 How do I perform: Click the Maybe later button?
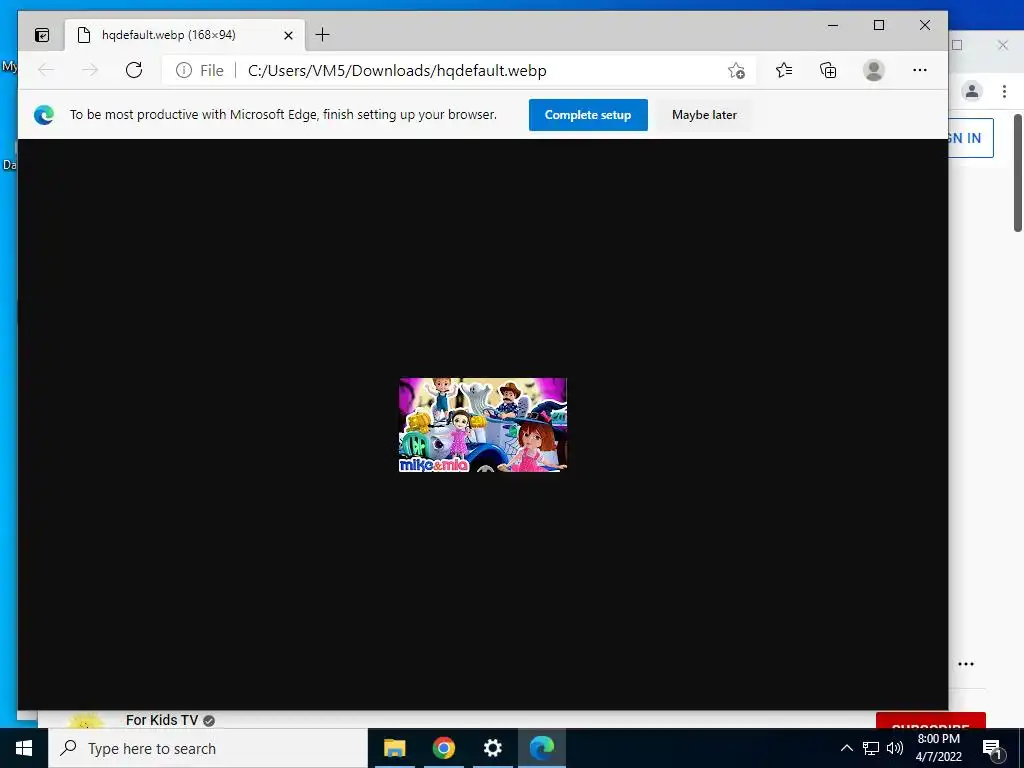[x=704, y=115]
